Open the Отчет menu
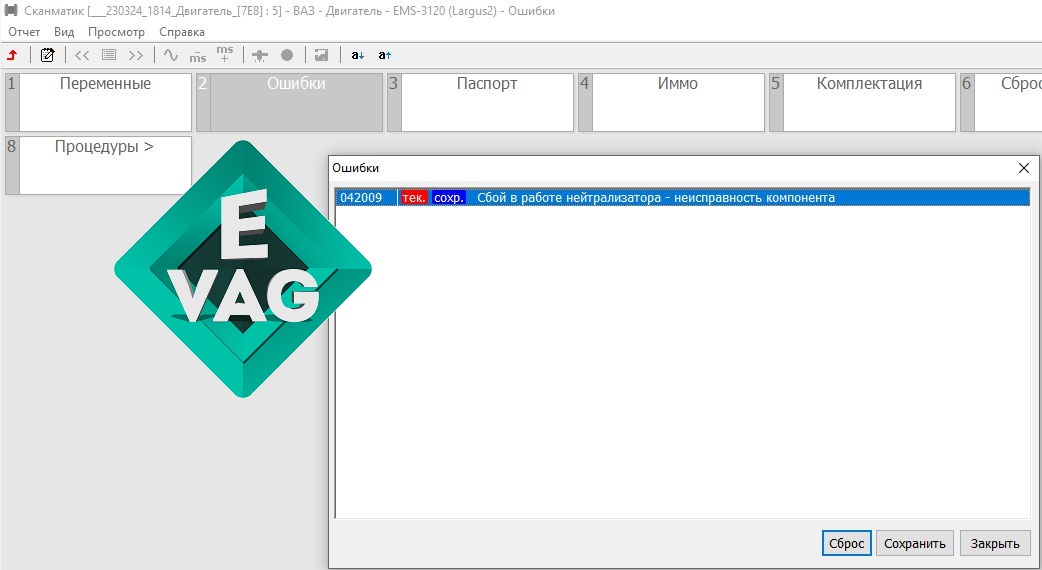Image resolution: width=1042 pixels, height=570 pixels. coord(24,32)
